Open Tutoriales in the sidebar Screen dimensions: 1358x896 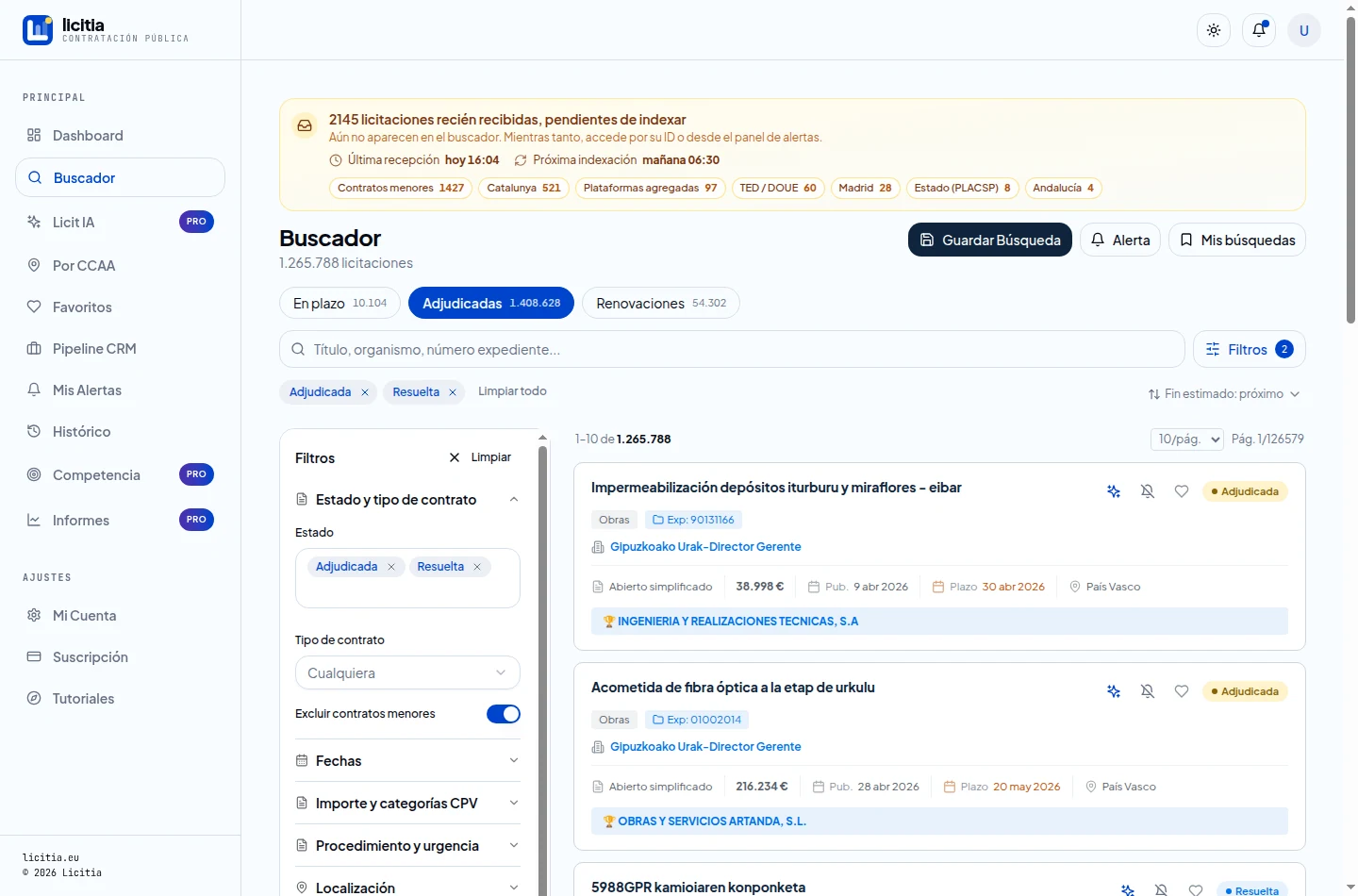[120, 699]
